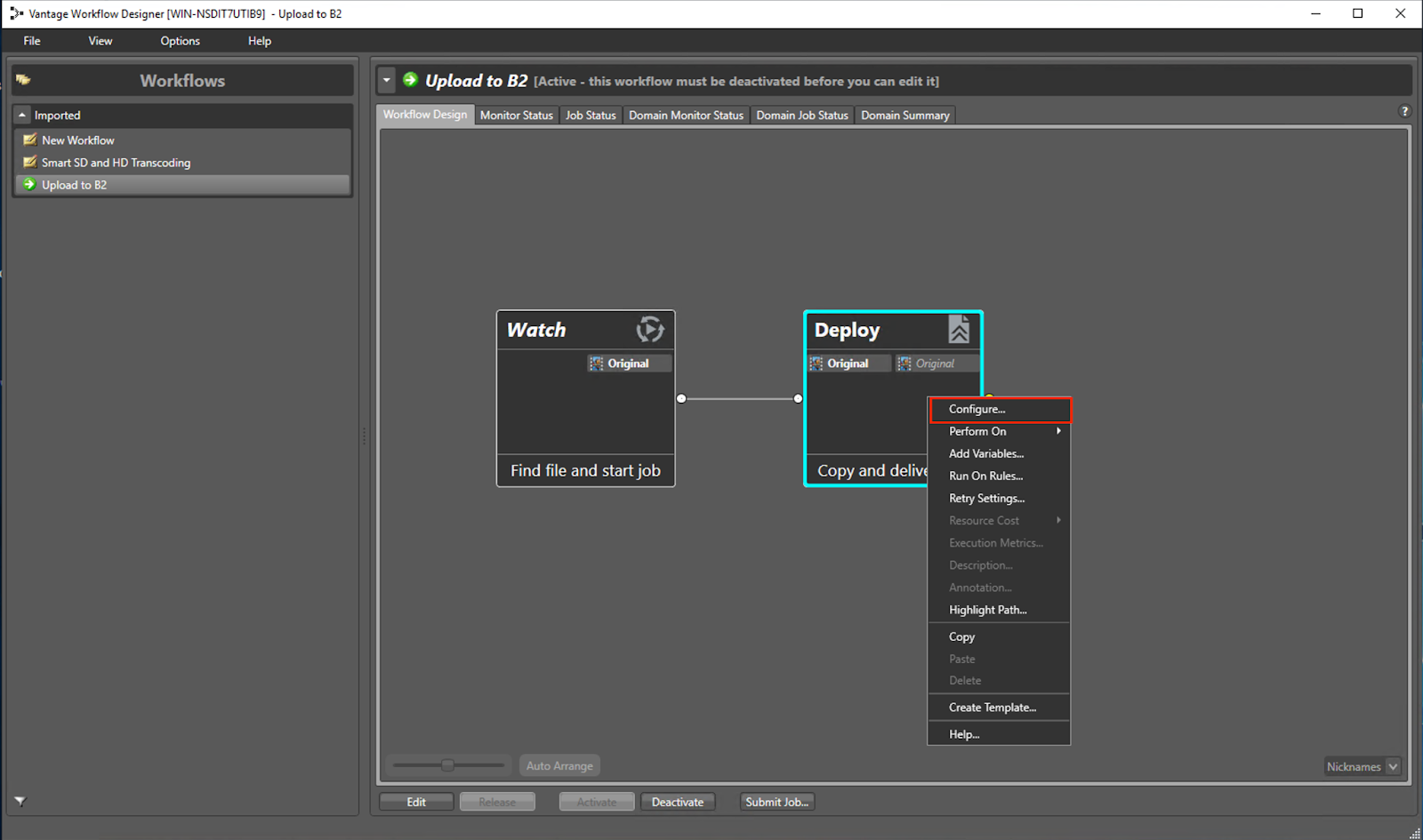
Task: Expand the Perform On submenu
Action: (x=999, y=431)
